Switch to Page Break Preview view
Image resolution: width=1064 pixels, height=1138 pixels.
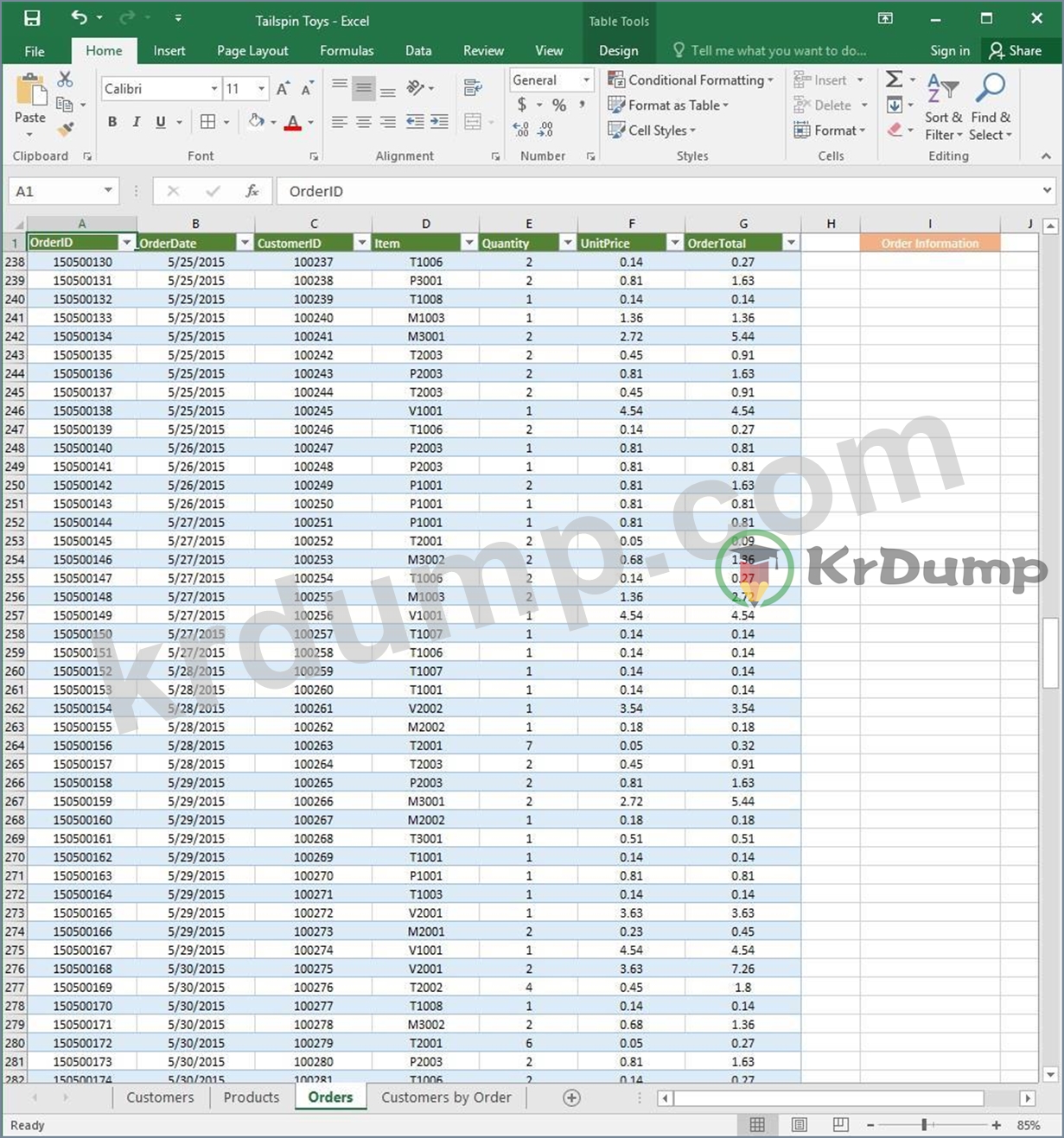pos(840,1124)
